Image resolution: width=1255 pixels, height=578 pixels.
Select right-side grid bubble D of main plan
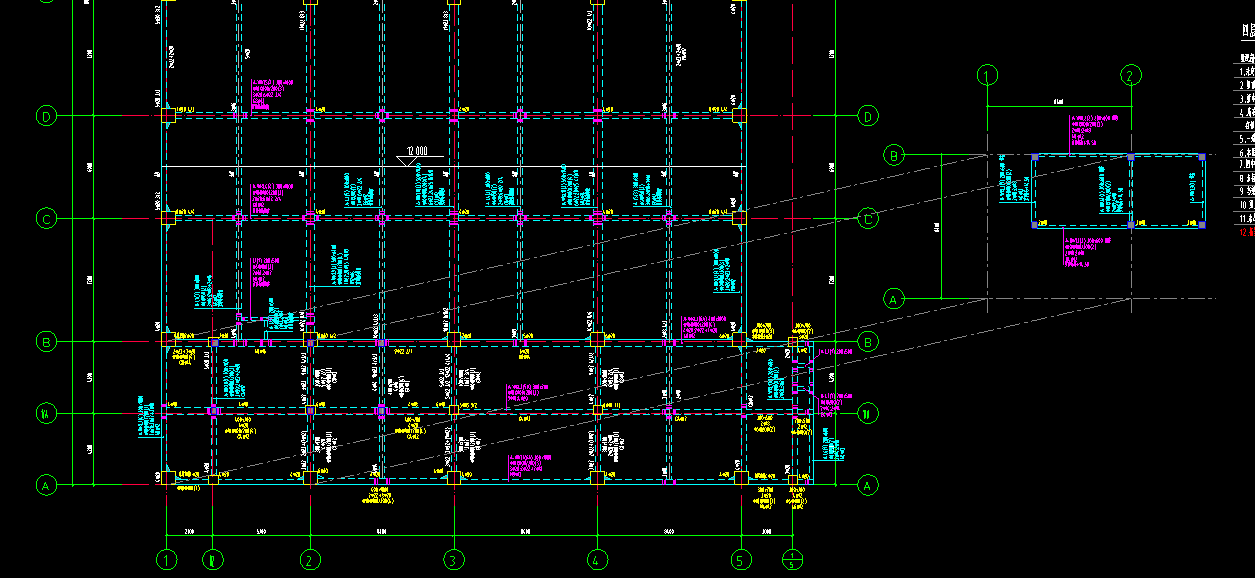pos(868,117)
